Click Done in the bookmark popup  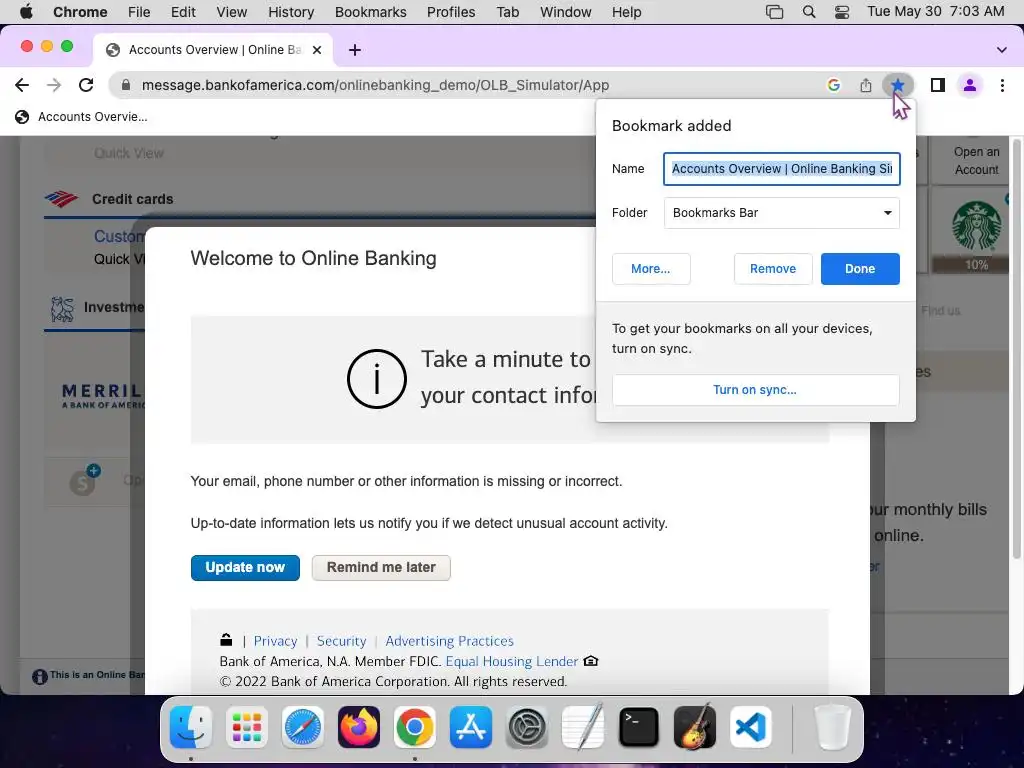[x=860, y=268]
